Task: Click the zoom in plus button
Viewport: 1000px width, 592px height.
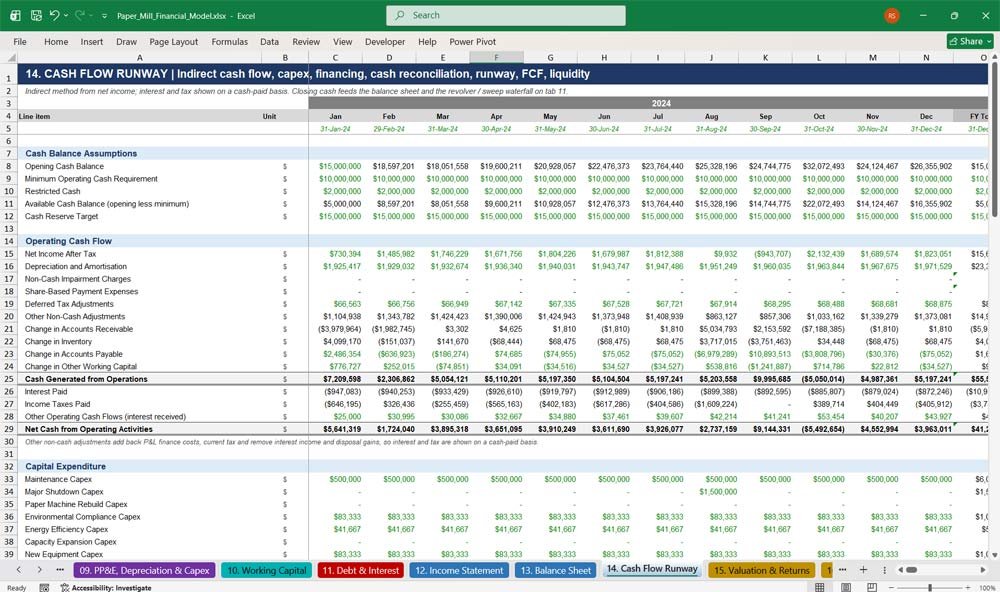Action: click(968, 588)
